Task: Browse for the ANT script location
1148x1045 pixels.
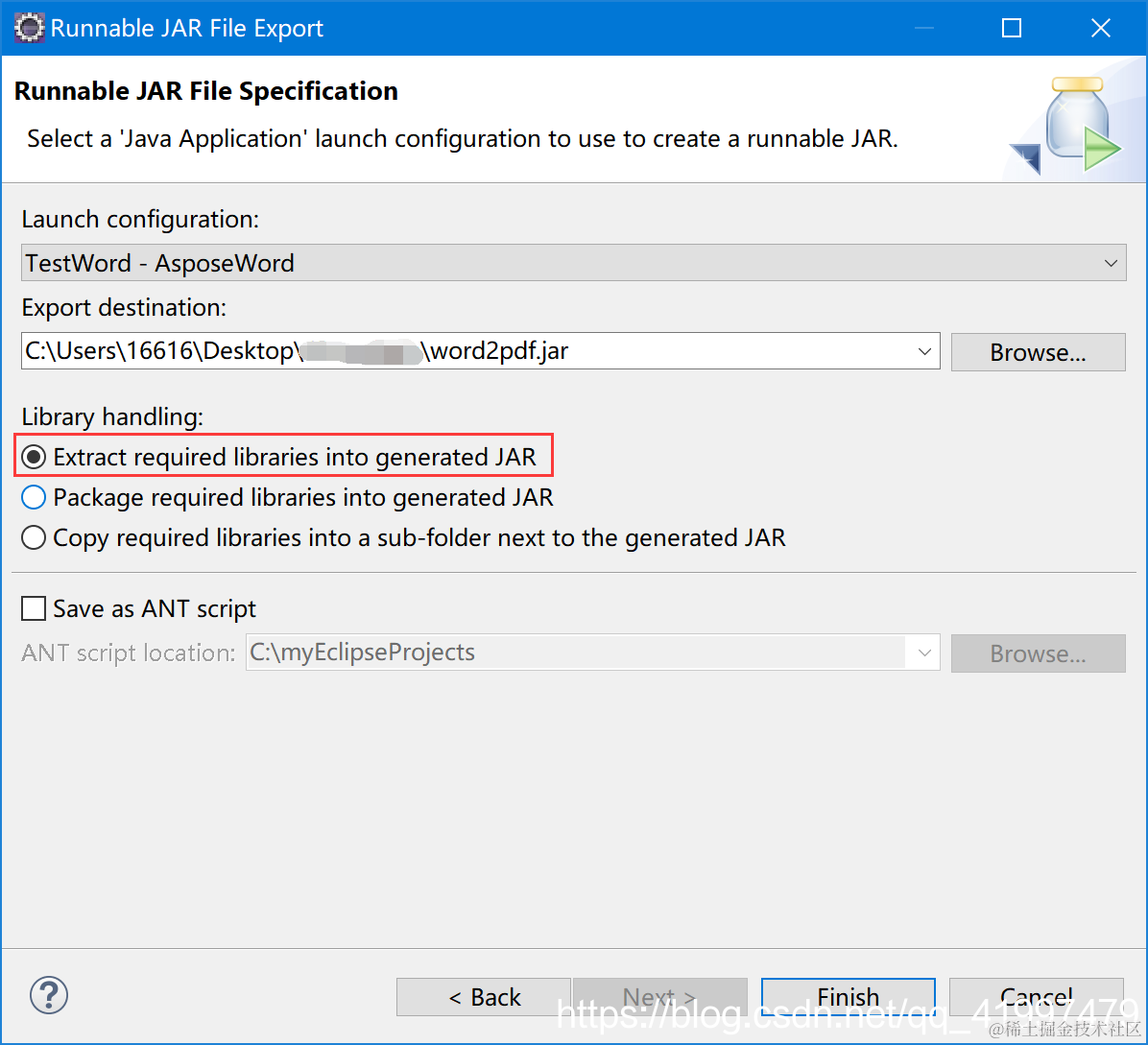Action: 1038,653
